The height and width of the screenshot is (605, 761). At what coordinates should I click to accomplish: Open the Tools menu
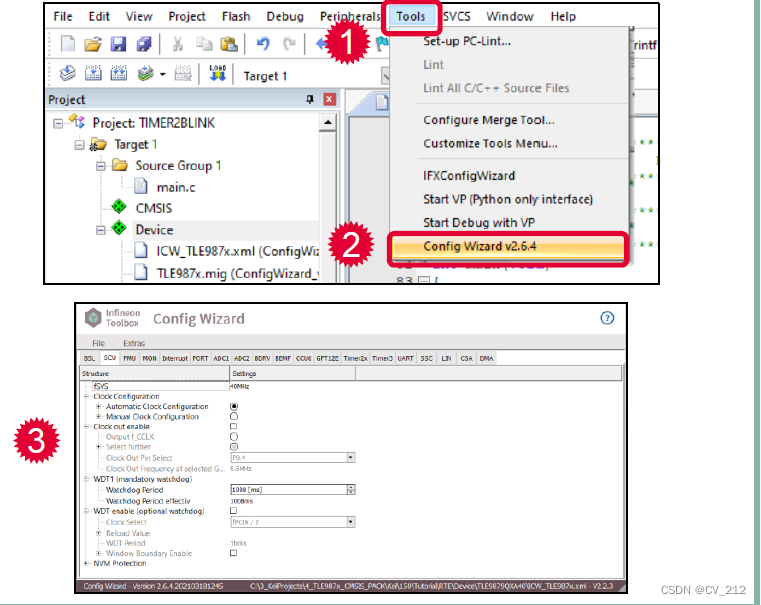(411, 16)
